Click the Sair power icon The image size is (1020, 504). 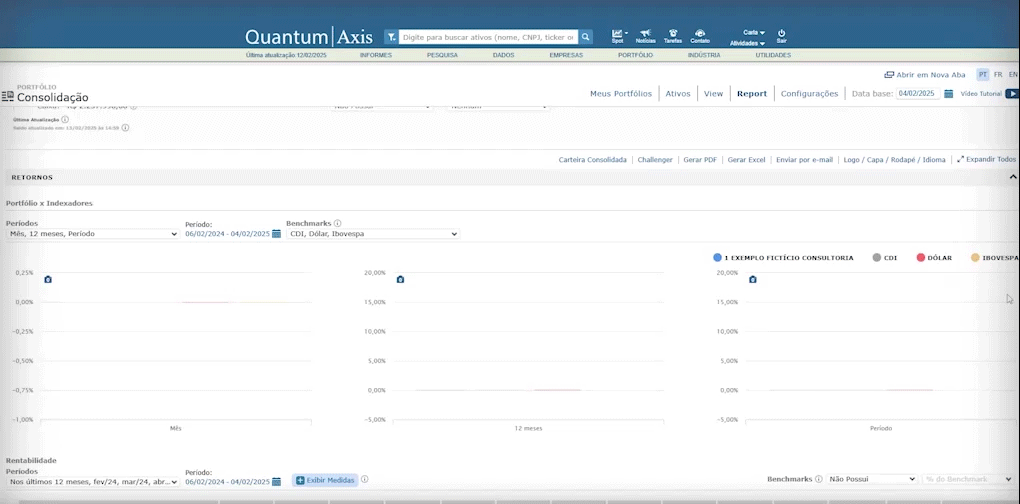pos(781,34)
